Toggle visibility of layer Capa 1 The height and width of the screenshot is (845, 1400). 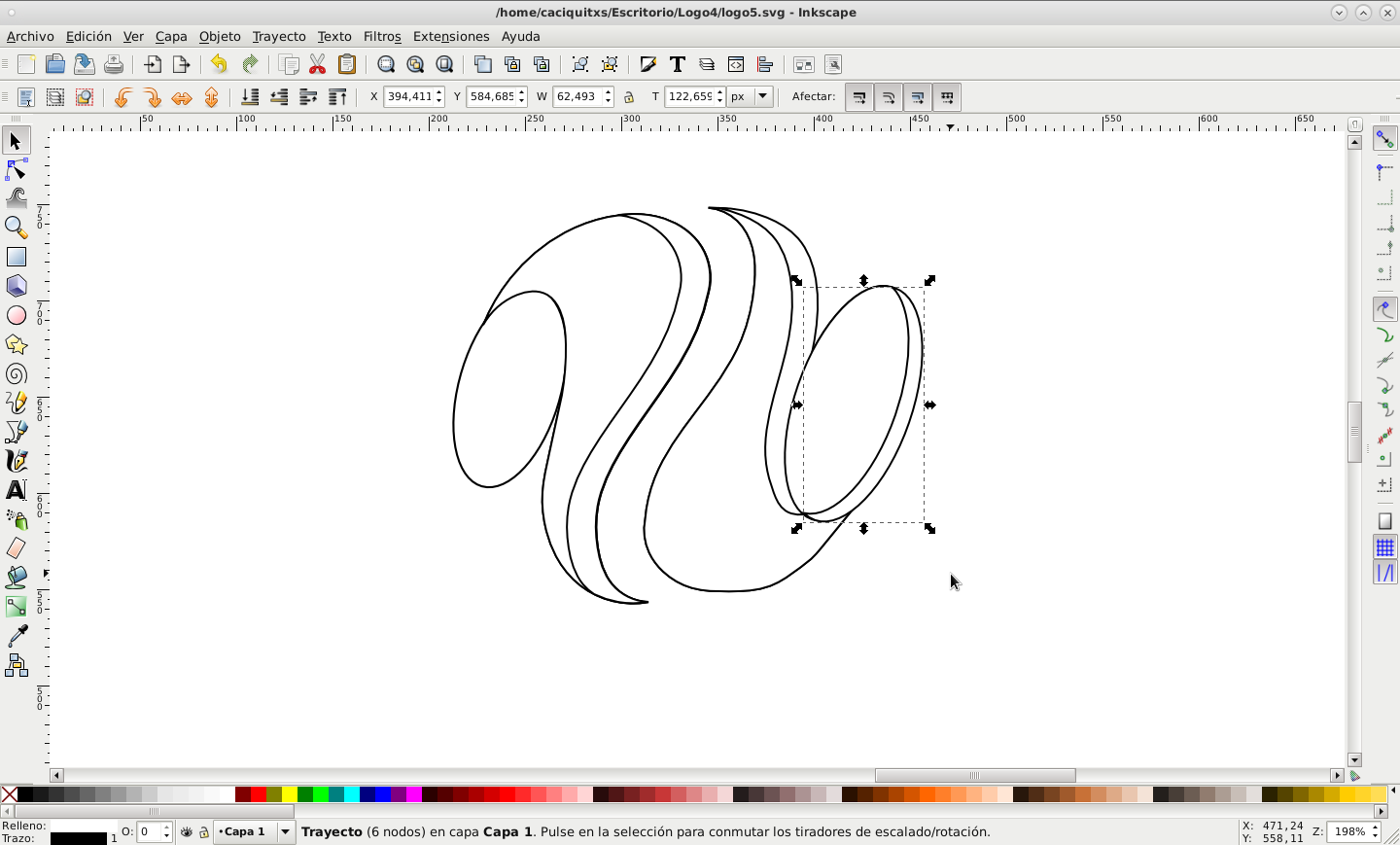[x=187, y=832]
